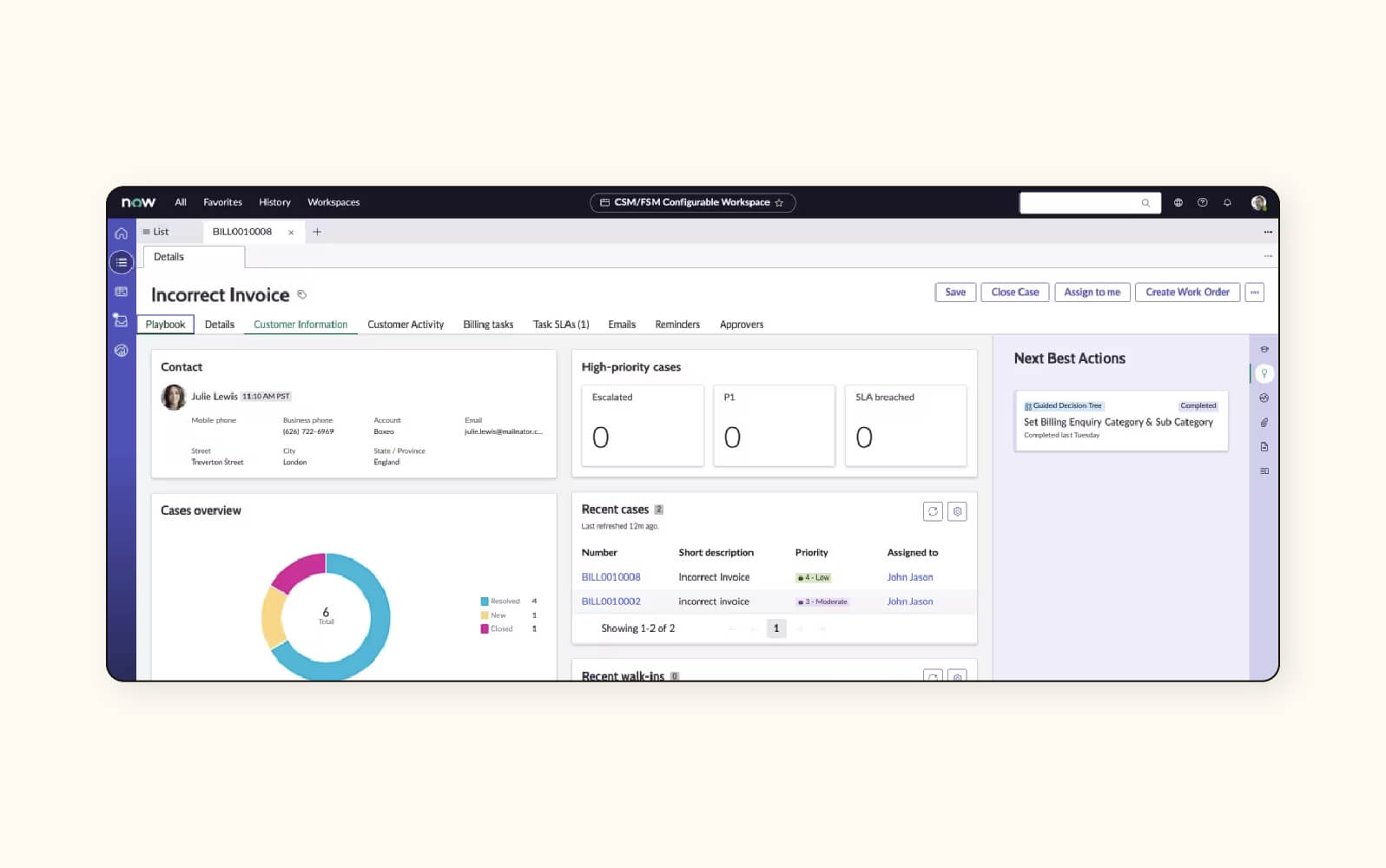
Task: Click the '4 - Low' priority badge
Action: 814,577
